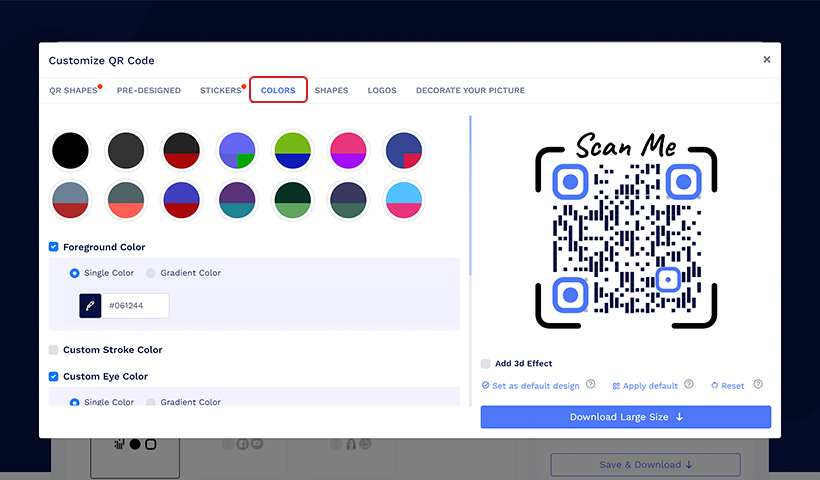
Task: Enable the Custom Stroke Color checkbox
Action: pos(53,350)
